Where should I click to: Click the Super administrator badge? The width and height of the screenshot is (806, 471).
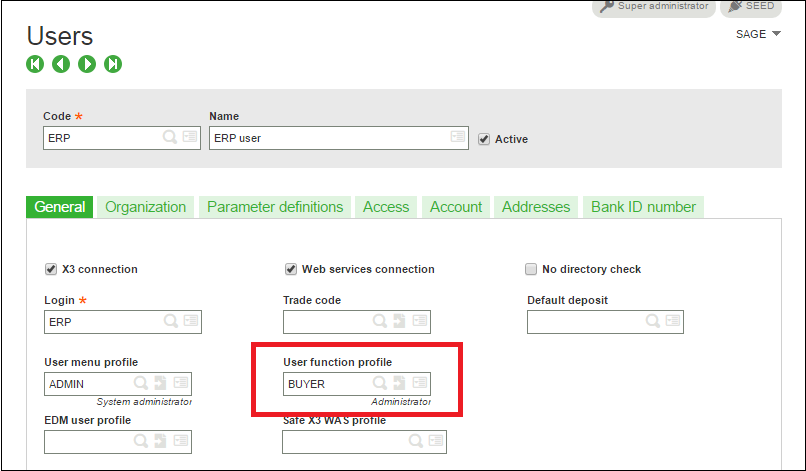pyautogui.click(x=654, y=7)
